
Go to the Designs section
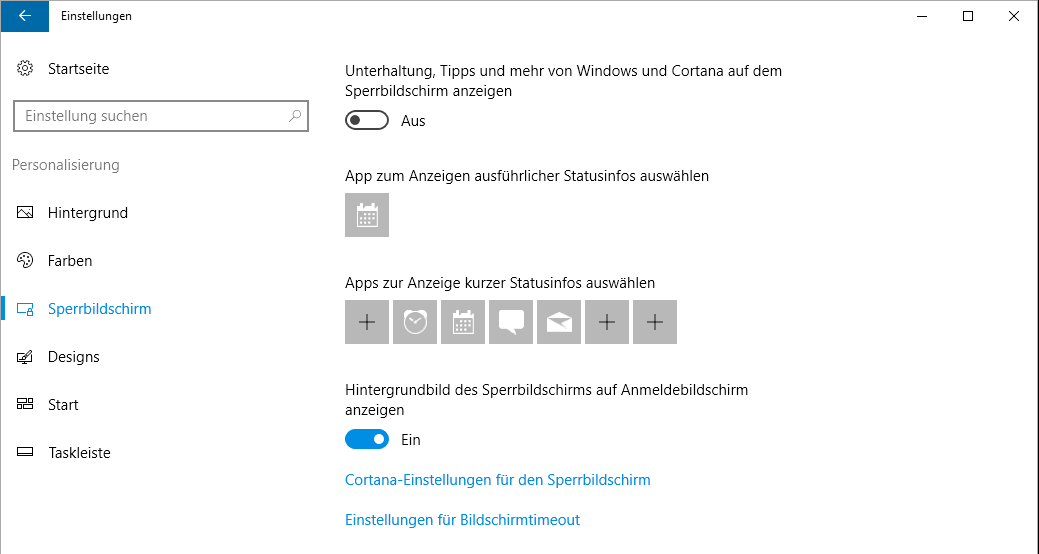click(73, 357)
